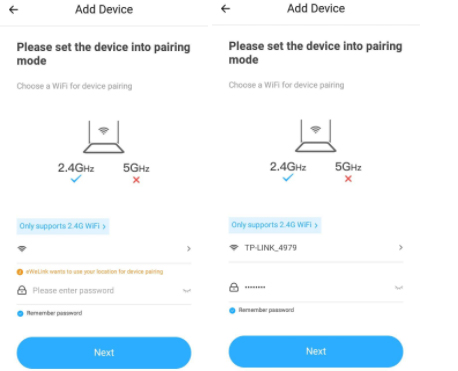Open 'Only supports 2.4G WiFi' tip on left
Viewport: 458px width, 371px height.
pos(63,226)
